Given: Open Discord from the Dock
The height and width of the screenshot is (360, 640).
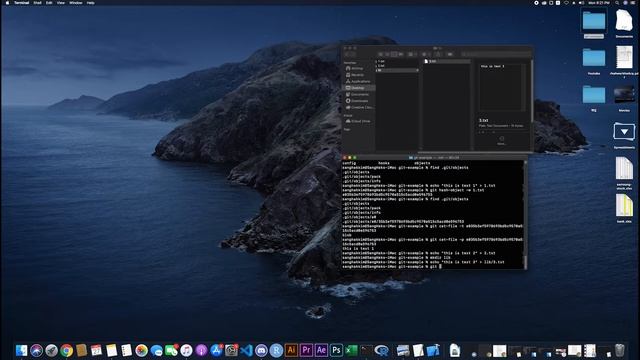Looking at the screenshot, I should (261, 350).
